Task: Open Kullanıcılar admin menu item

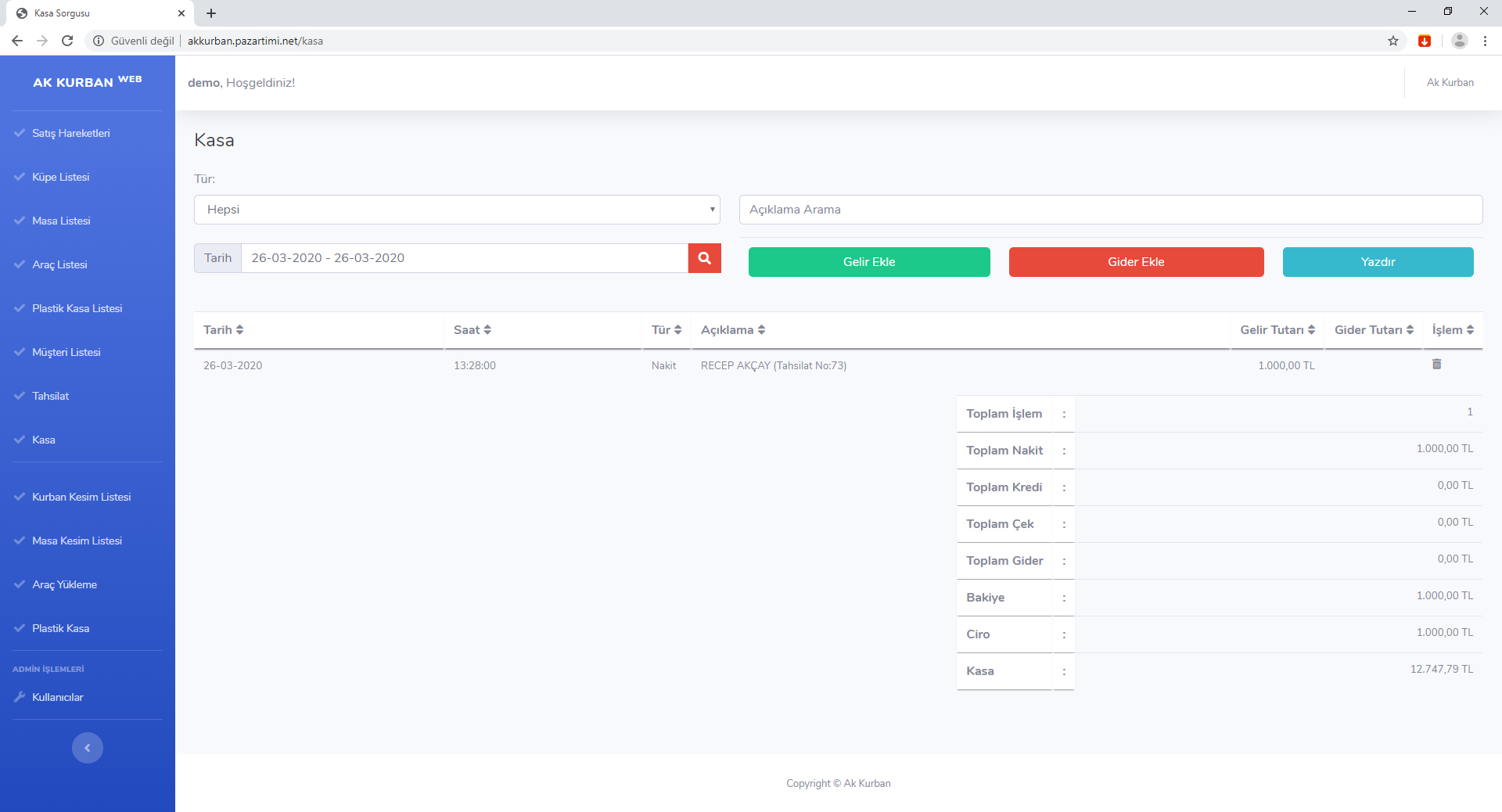Action: (58, 697)
